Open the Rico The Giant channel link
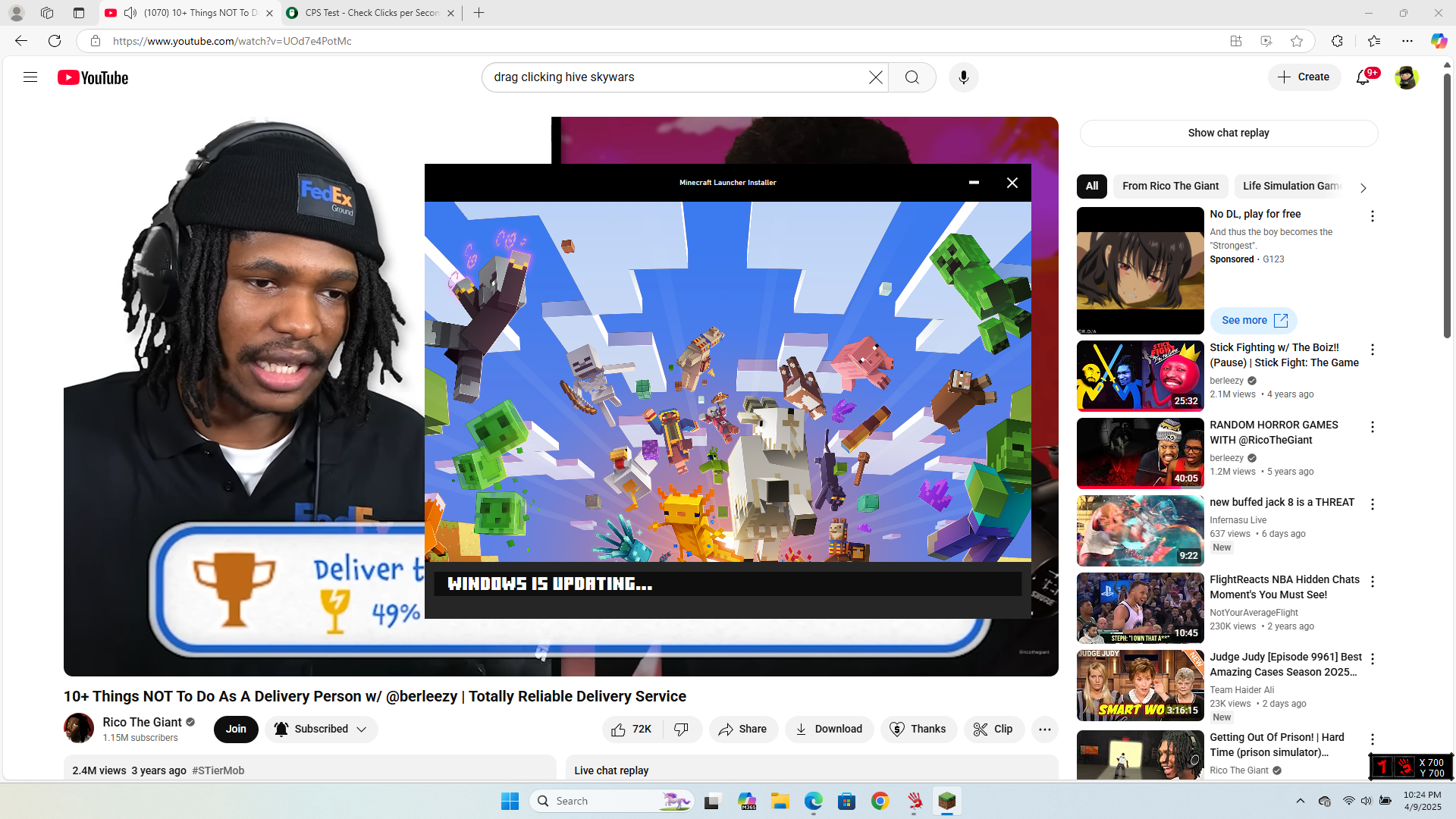The image size is (1456, 819). (142, 722)
